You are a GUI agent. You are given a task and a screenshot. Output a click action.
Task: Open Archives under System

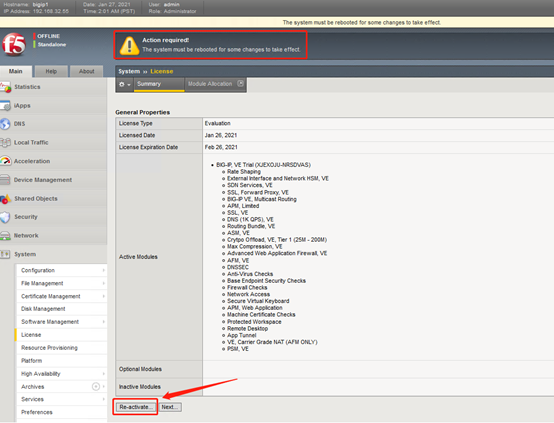click(61, 387)
